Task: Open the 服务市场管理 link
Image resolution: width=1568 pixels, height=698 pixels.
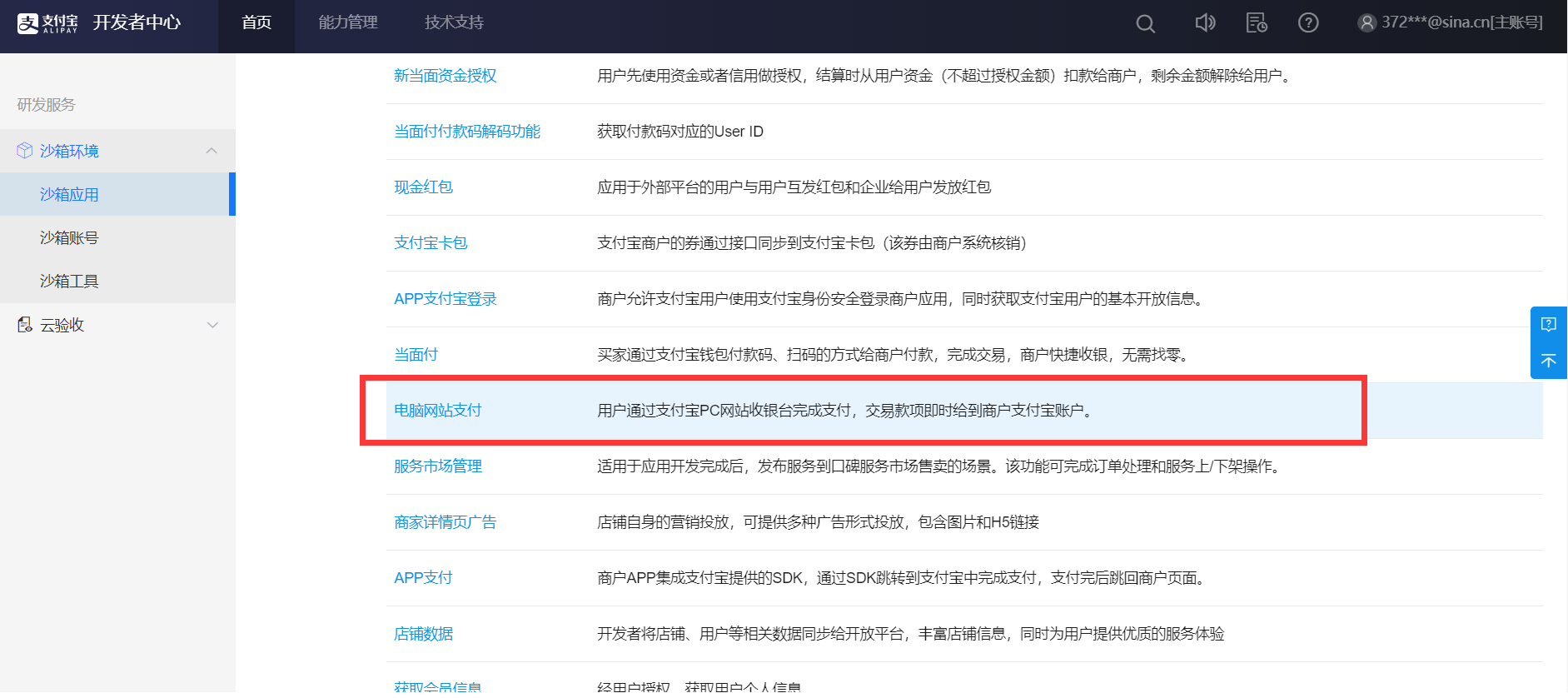Action: pos(437,466)
